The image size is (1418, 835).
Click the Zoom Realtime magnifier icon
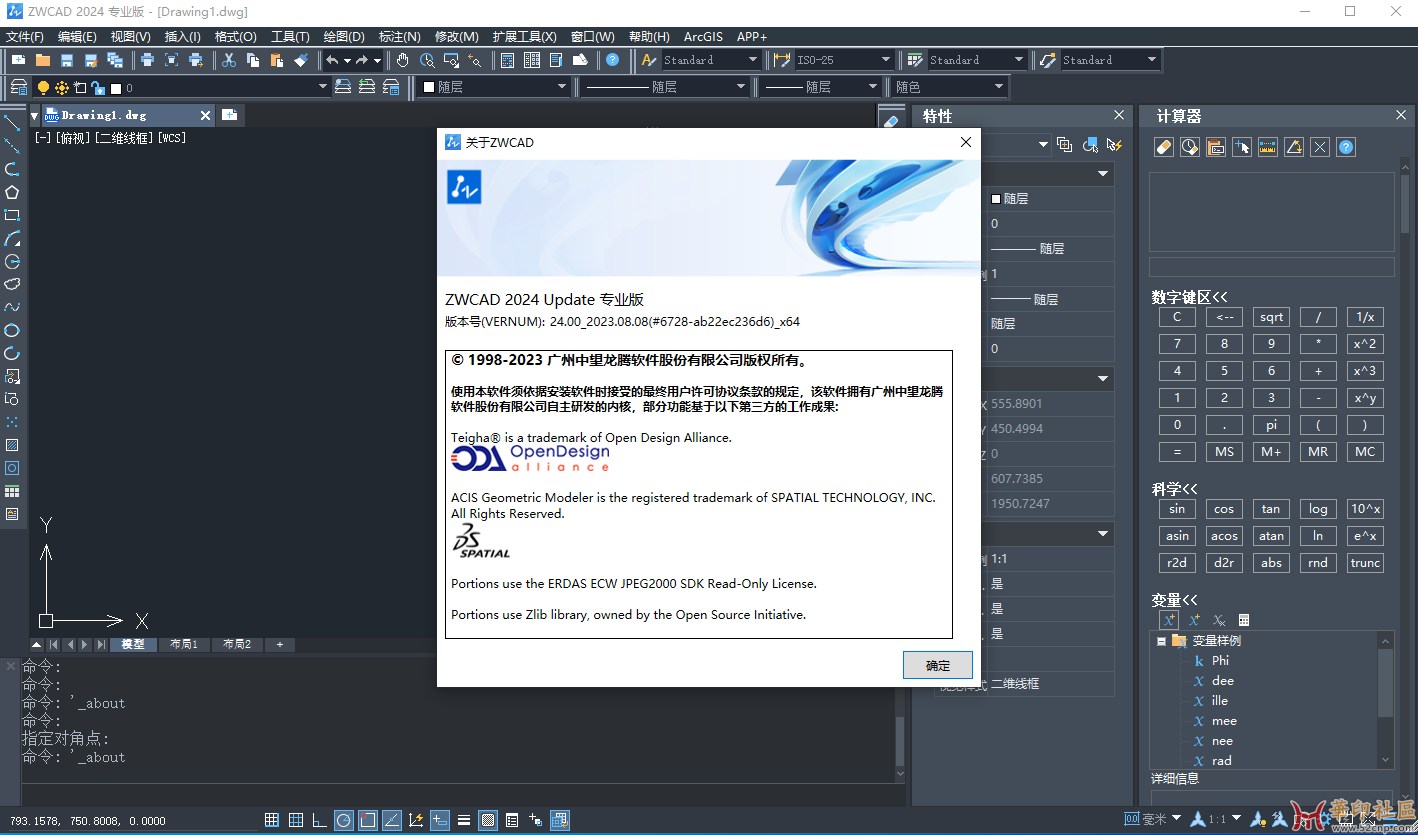click(x=427, y=60)
